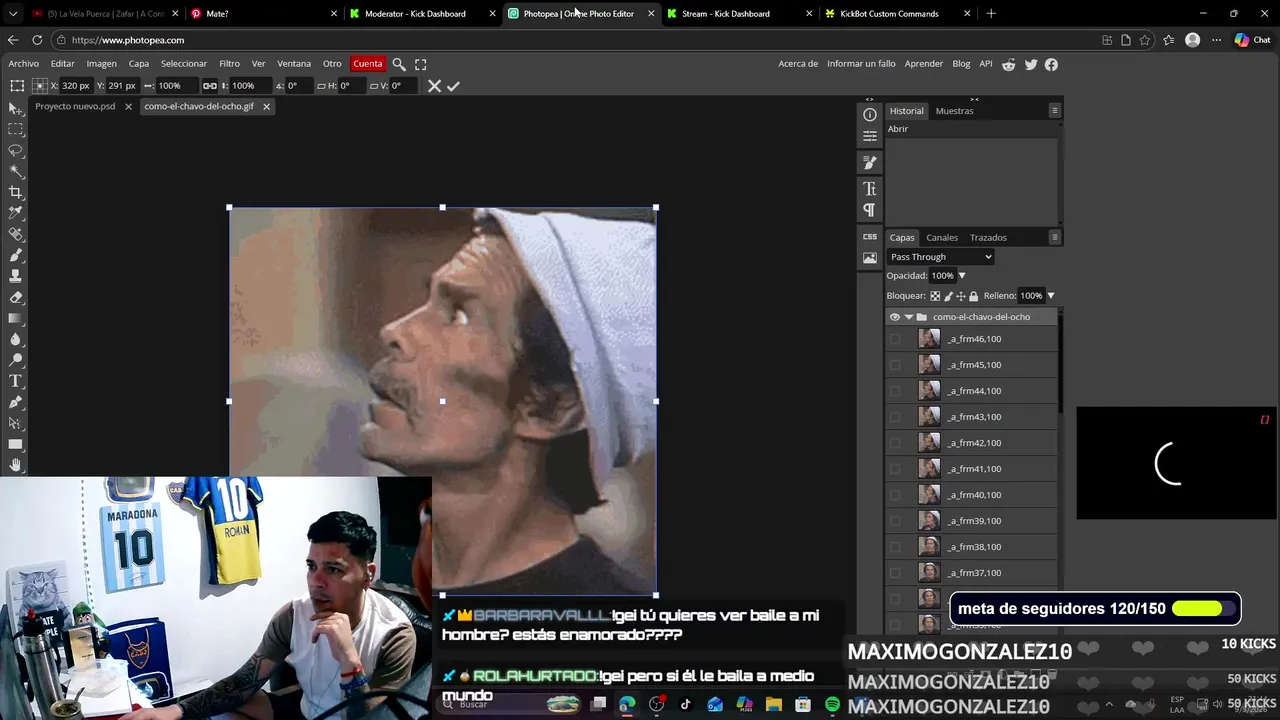Open the Acerca de link
Screen dimensions: 1280x720
[x=798, y=64]
